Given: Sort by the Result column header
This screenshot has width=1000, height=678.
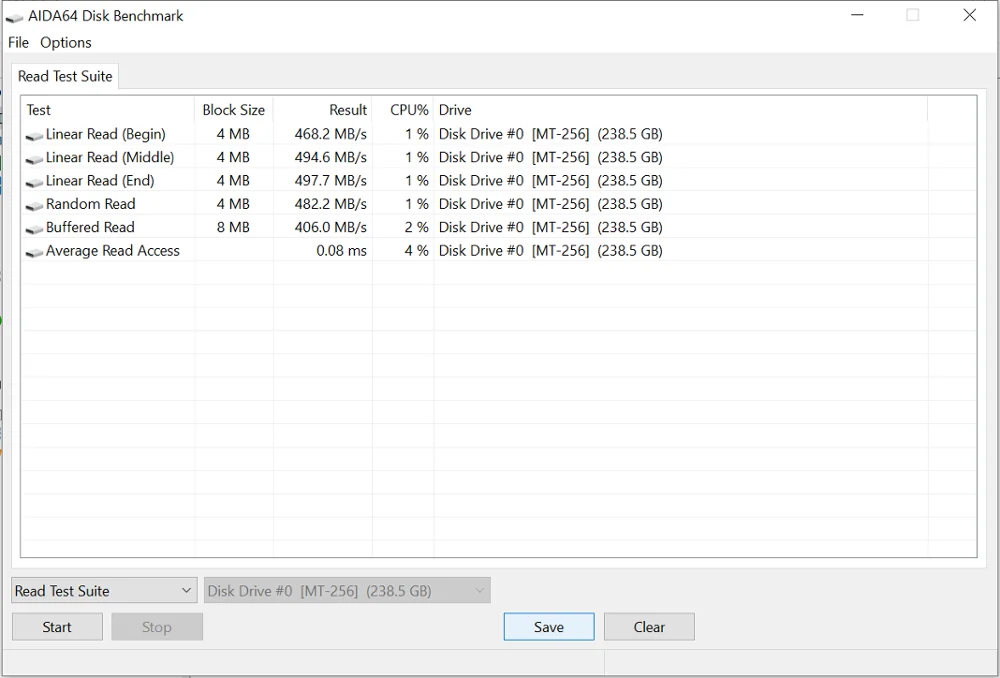Looking at the screenshot, I should coord(323,110).
